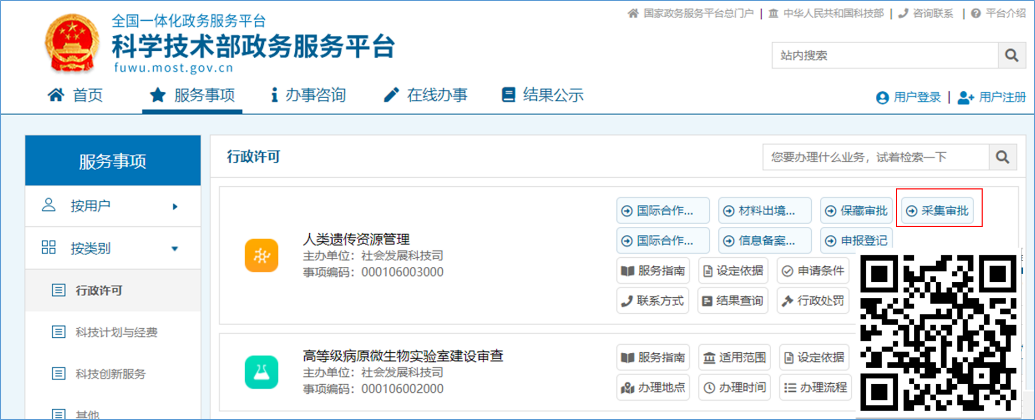Click the 保藏审批 button
The image size is (1035, 420).
[856, 211]
